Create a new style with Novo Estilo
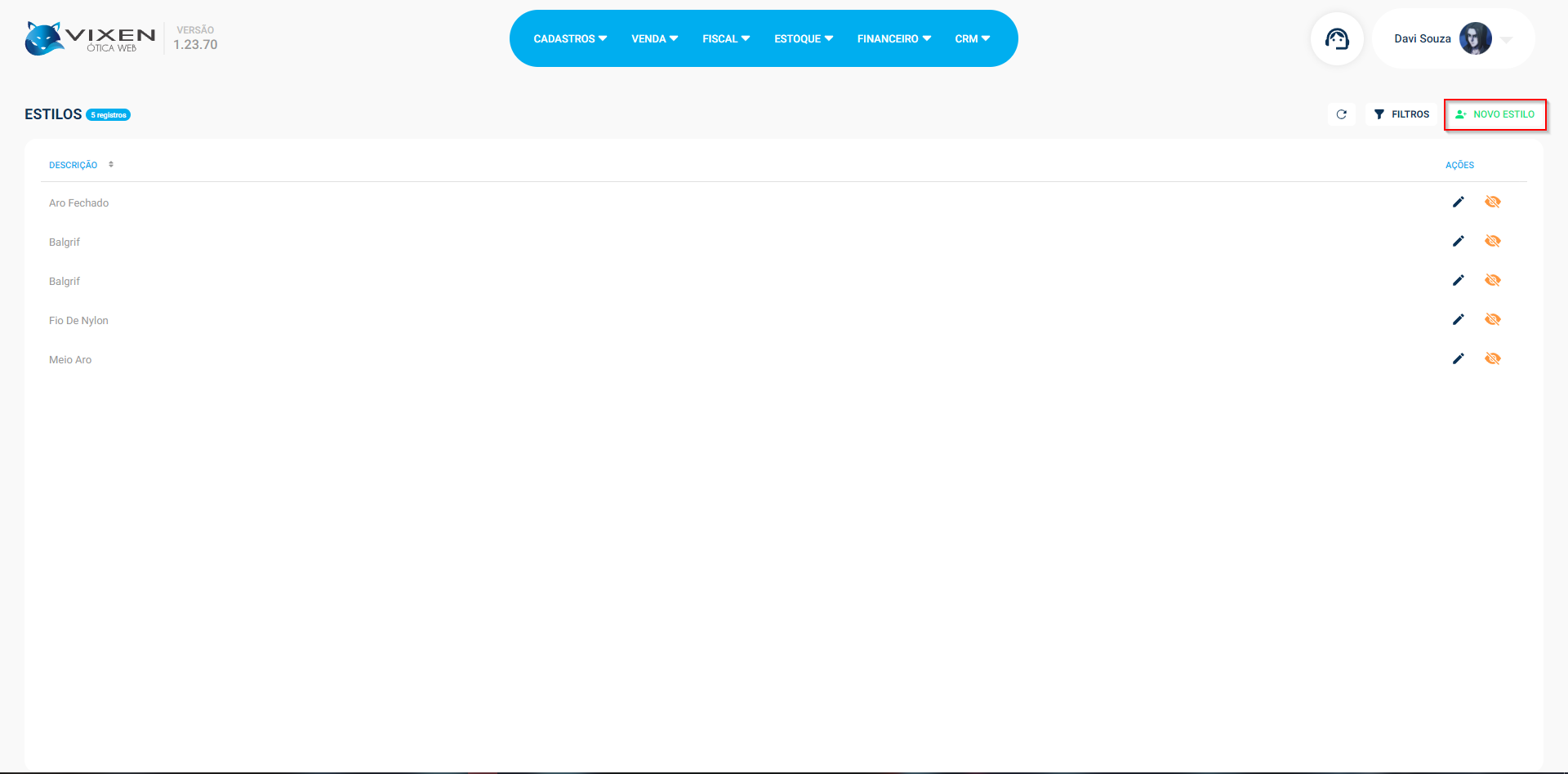The width and height of the screenshot is (1568, 774). click(x=1495, y=114)
